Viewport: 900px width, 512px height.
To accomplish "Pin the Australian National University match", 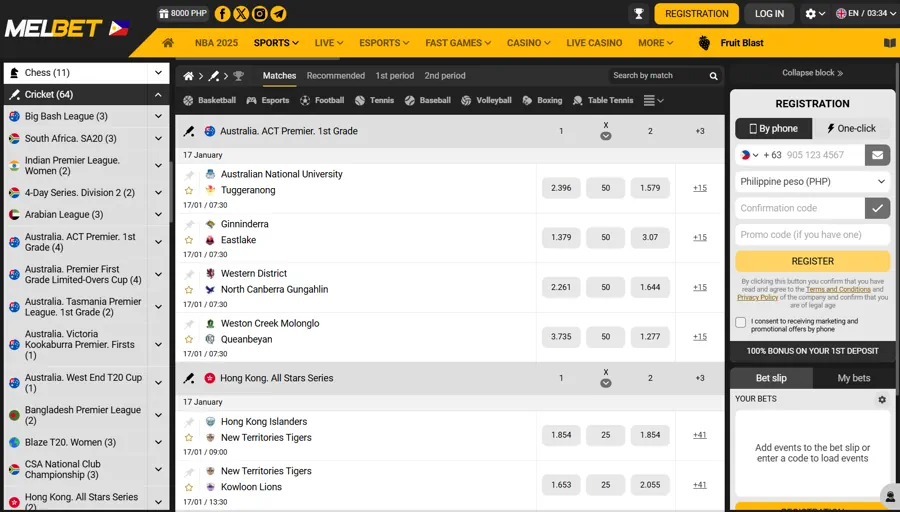I will point(189,175).
